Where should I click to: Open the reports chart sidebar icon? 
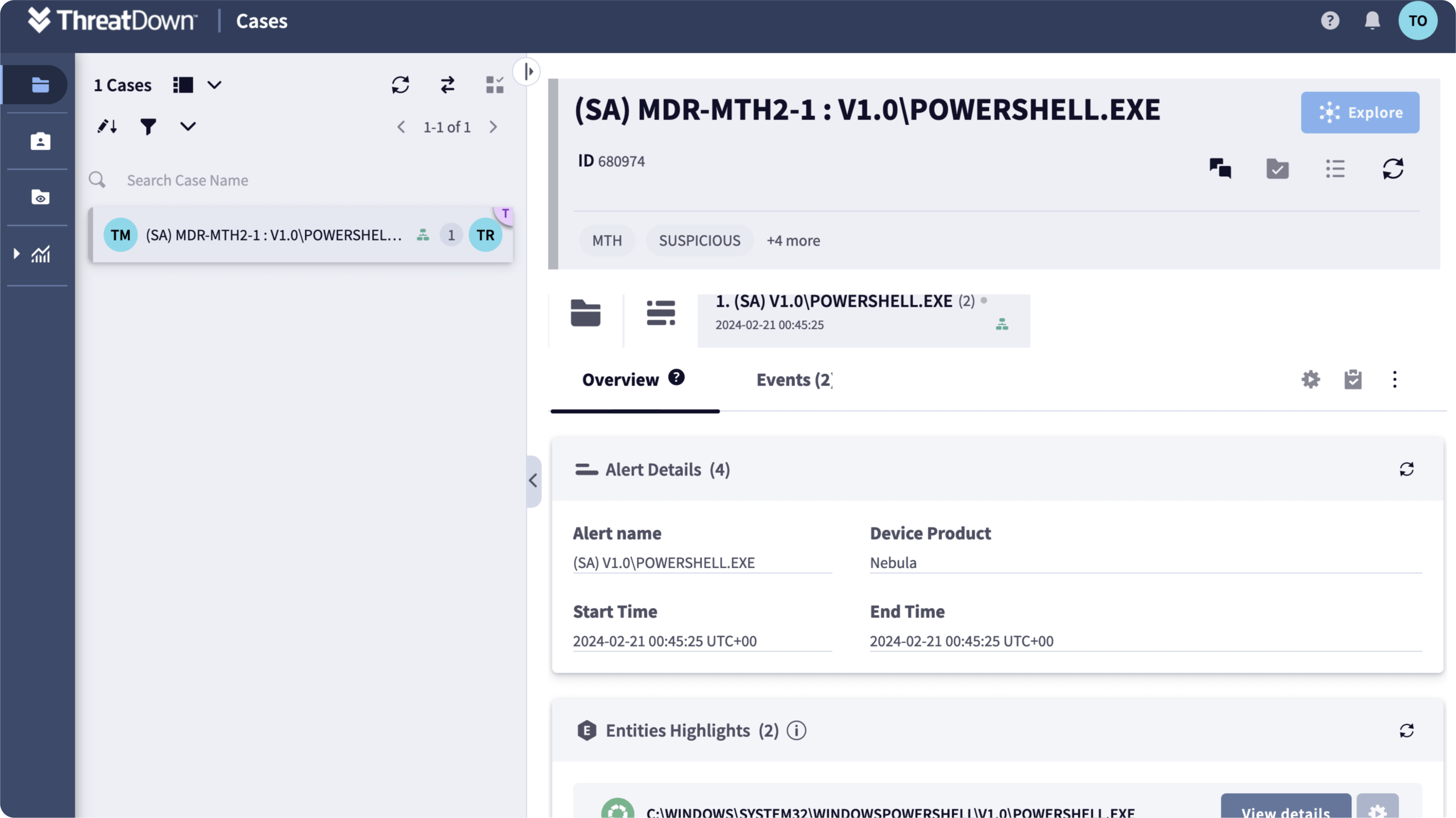[41, 254]
